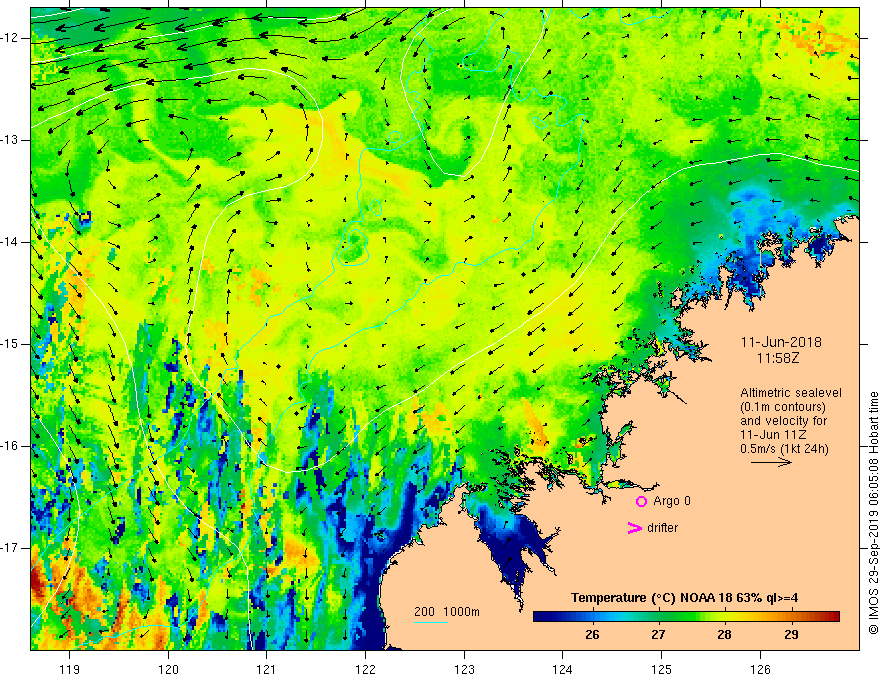880x680 pixels.
Task: Pick the dark blue end of temperature colorbar
Action: coord(539,616)
